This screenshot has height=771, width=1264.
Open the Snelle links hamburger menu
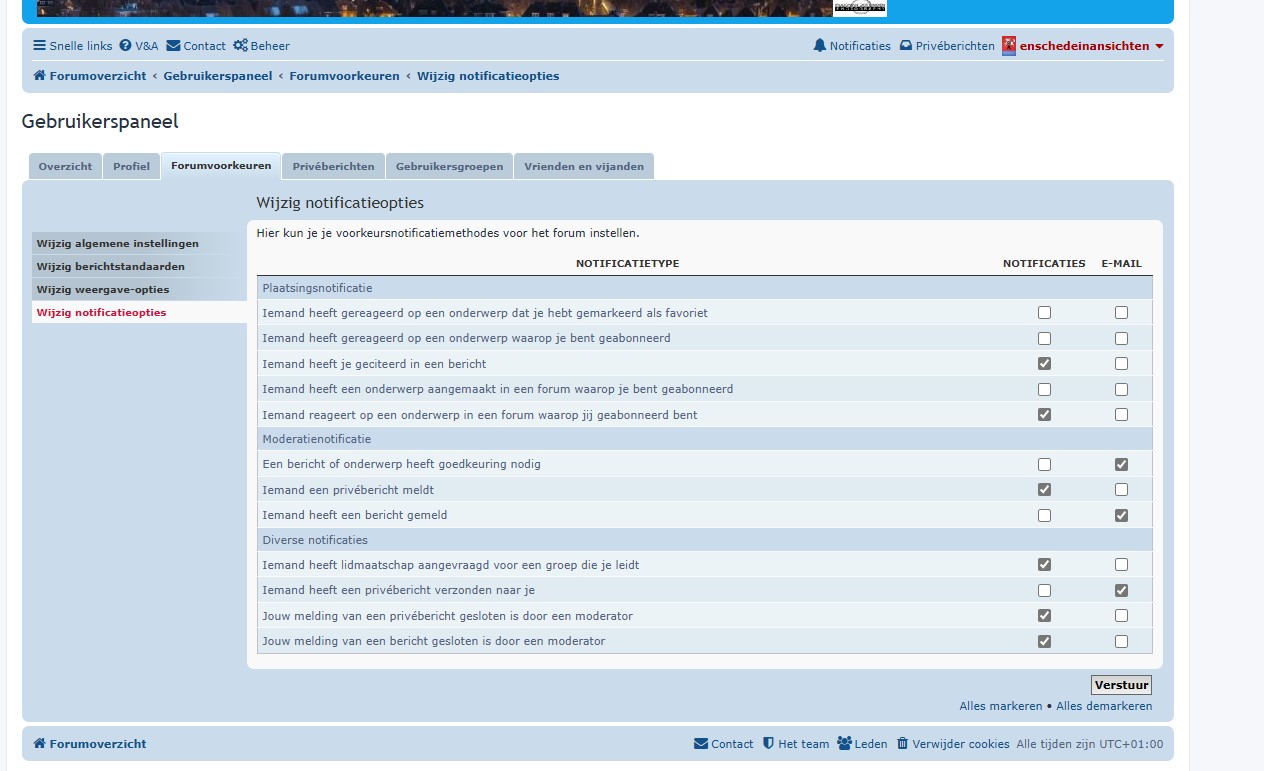(40, 46)
